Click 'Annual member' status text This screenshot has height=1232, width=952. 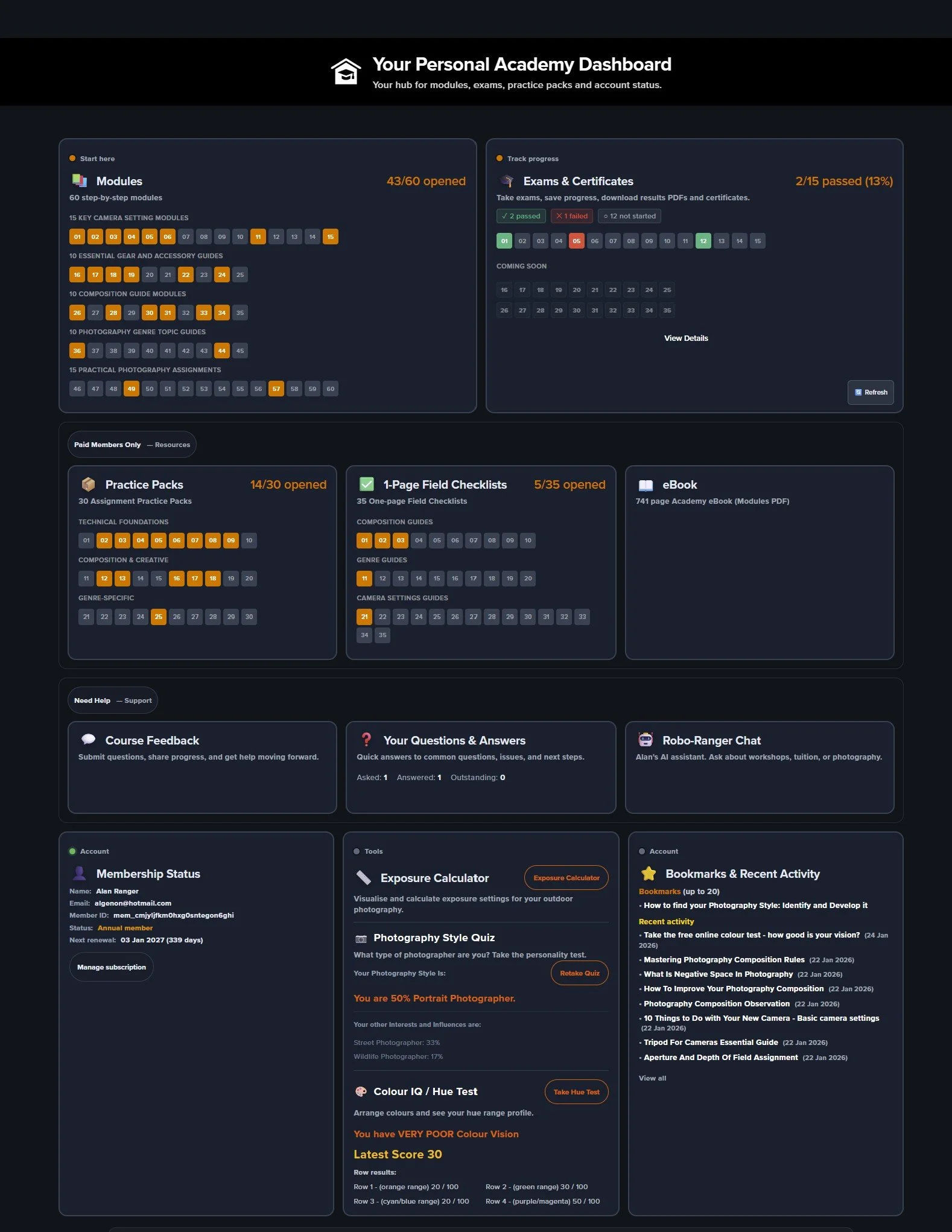coord(125,928)
